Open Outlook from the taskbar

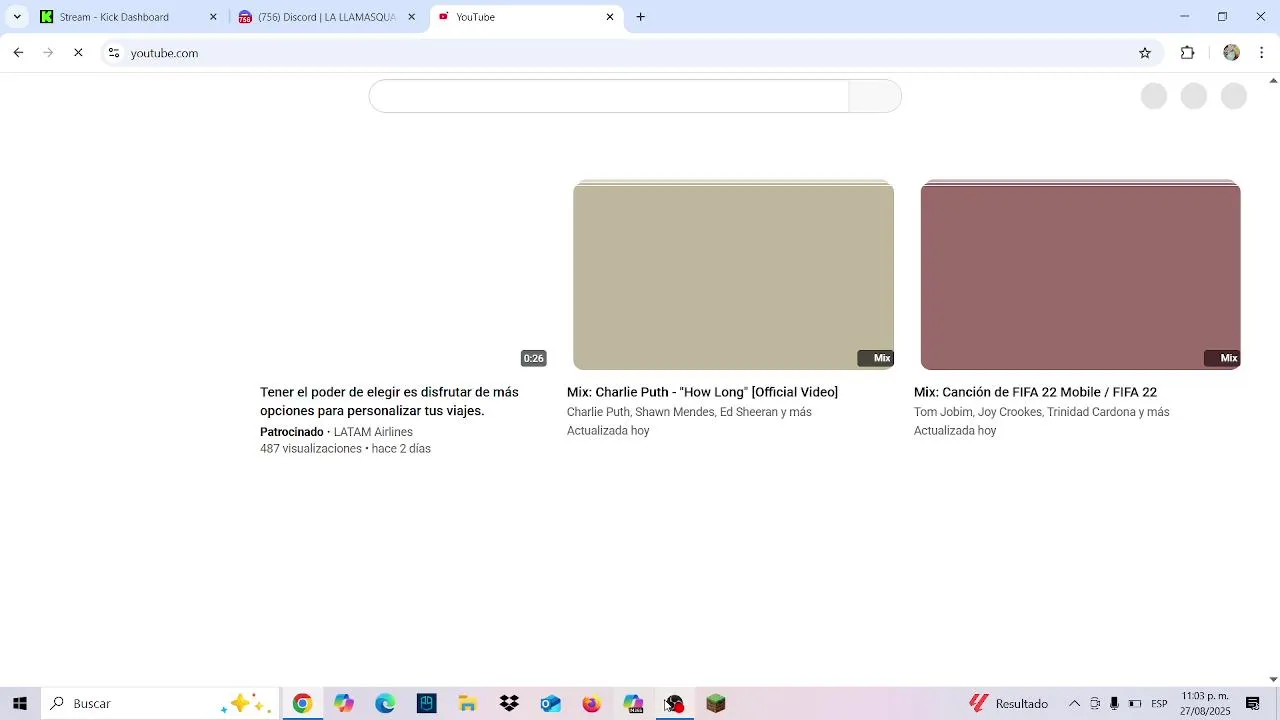(x=551, y=704)
